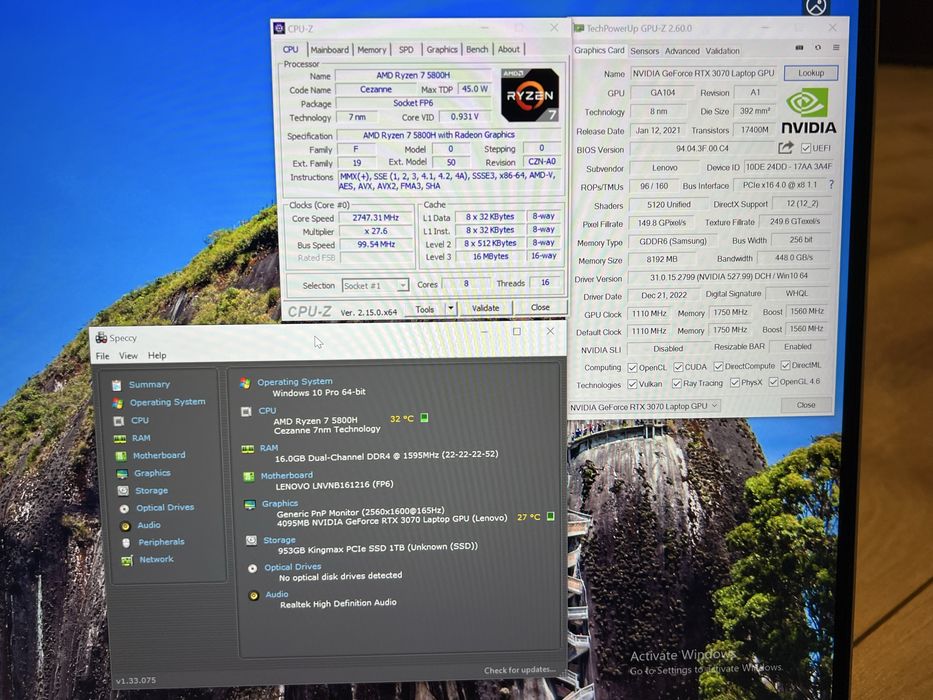Click the Lookup button in GPU-Z

coord(811,73)
